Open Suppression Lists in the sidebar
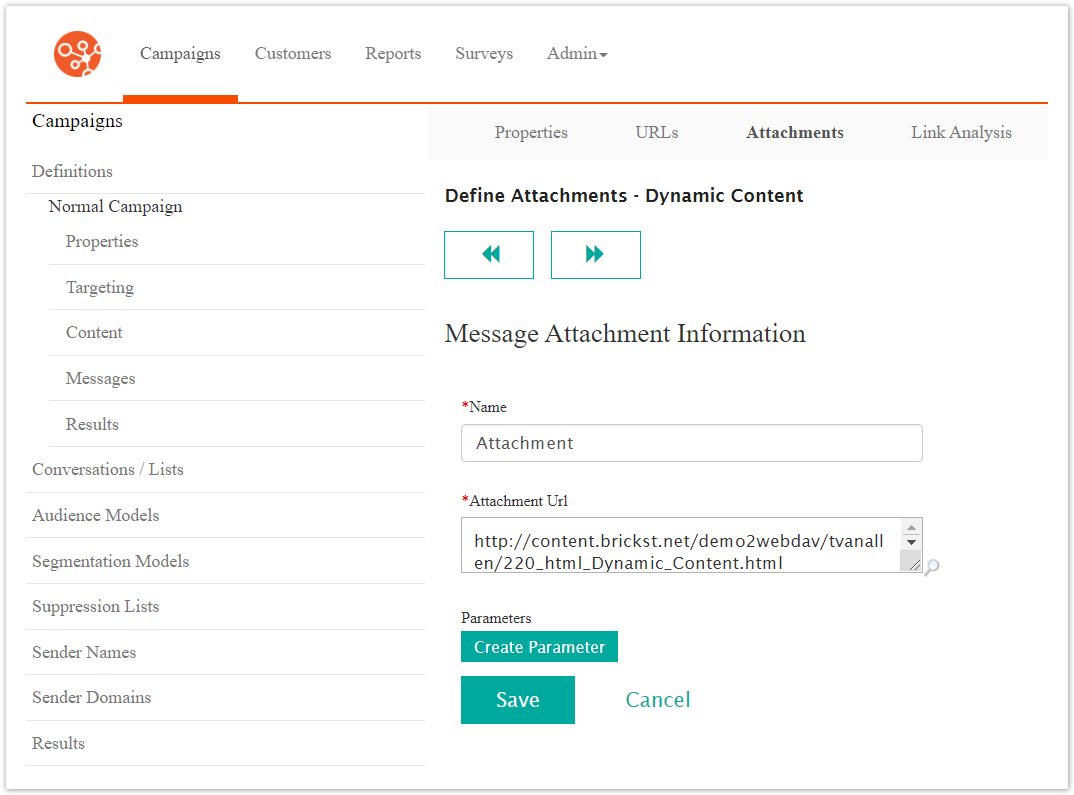The image size is (1074, 795). (95, 606)
